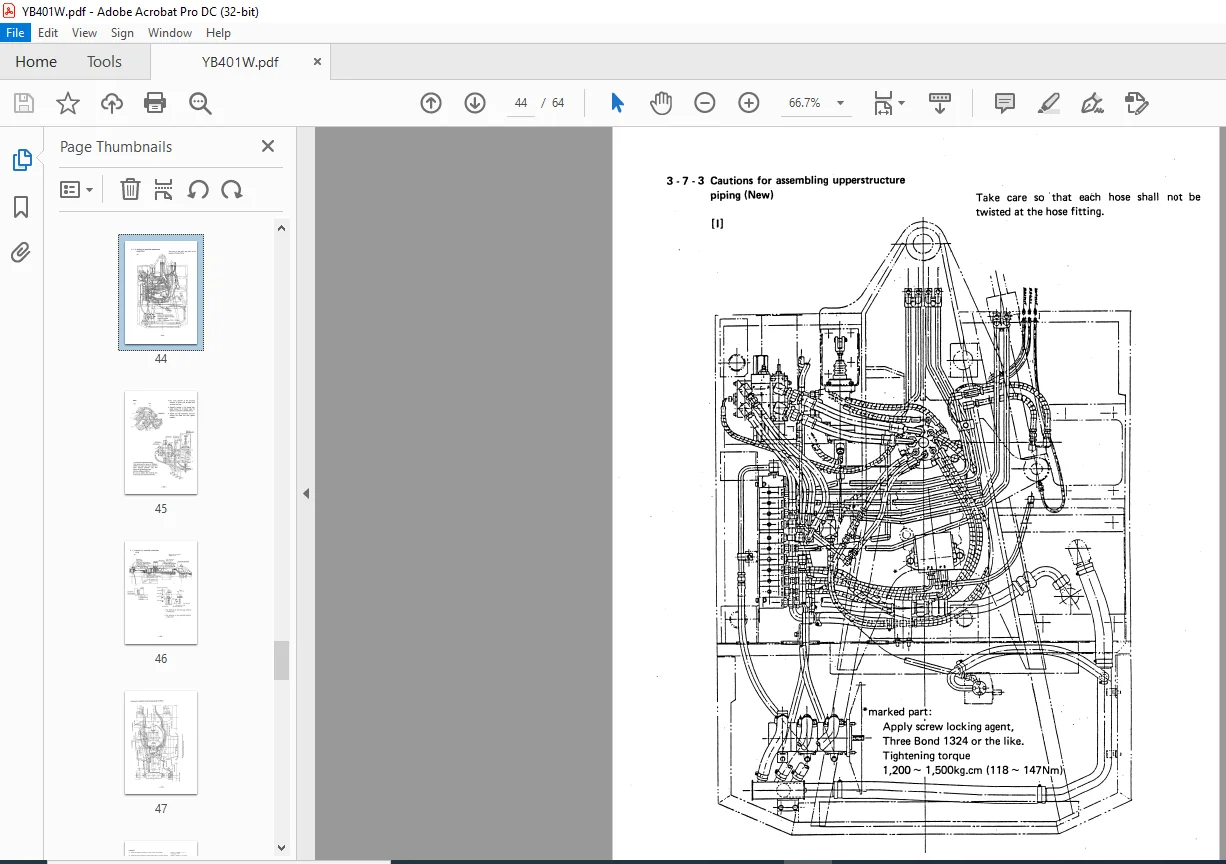Open thumbnail options menu dropdown
The image size is (1226, 864).
[77, 189]
